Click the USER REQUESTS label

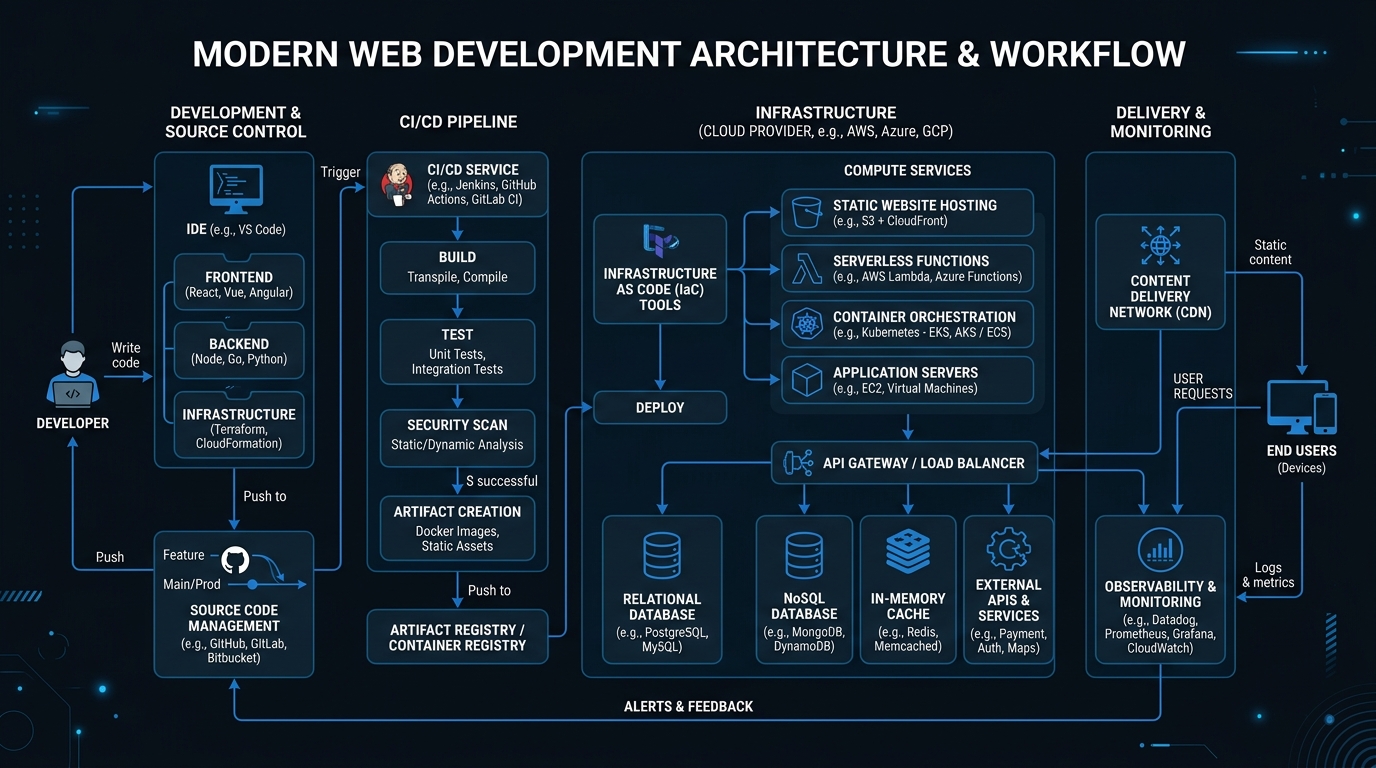(1203, 386)
